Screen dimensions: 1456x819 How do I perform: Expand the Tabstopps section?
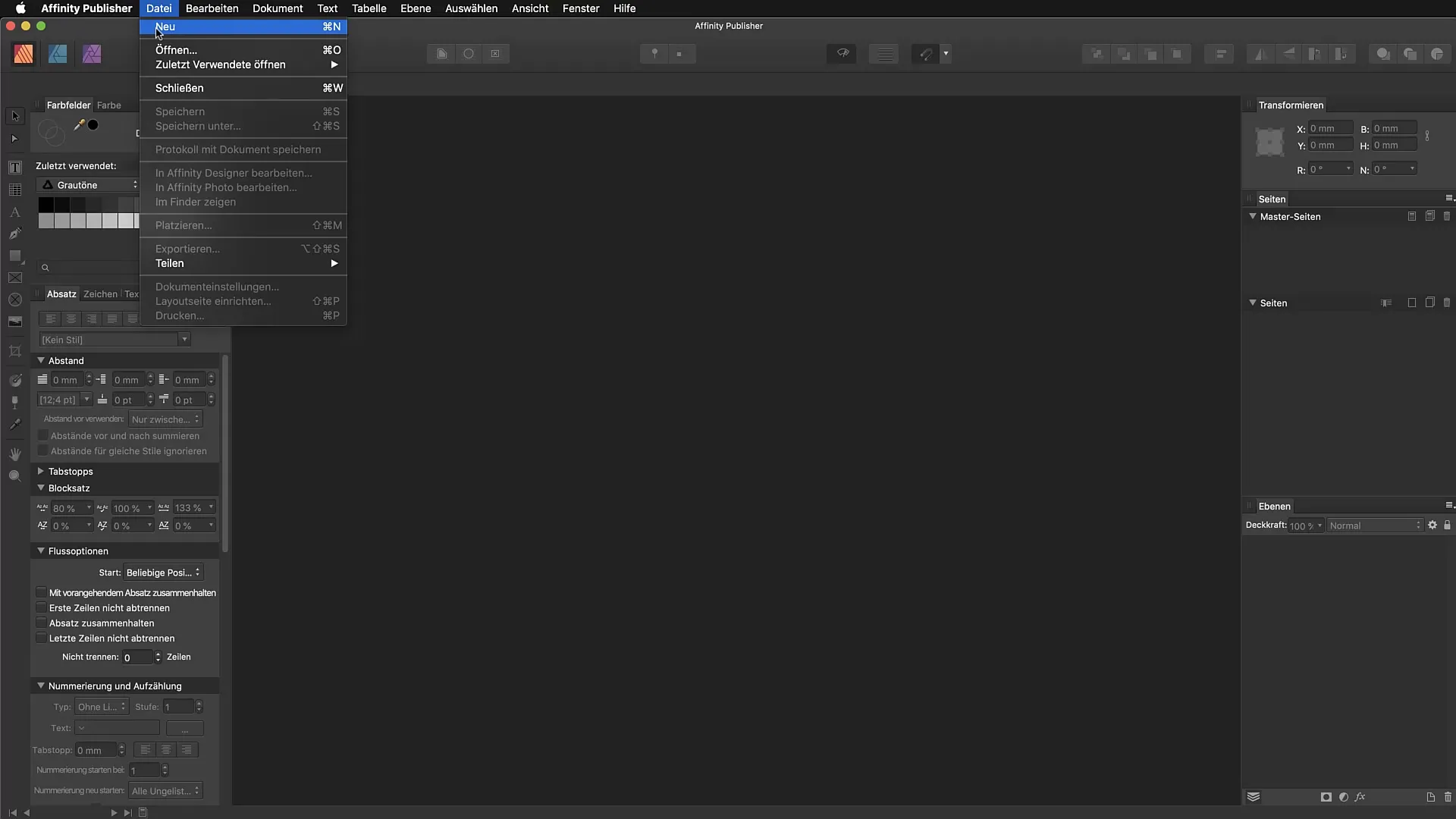(x=41, y=471)
